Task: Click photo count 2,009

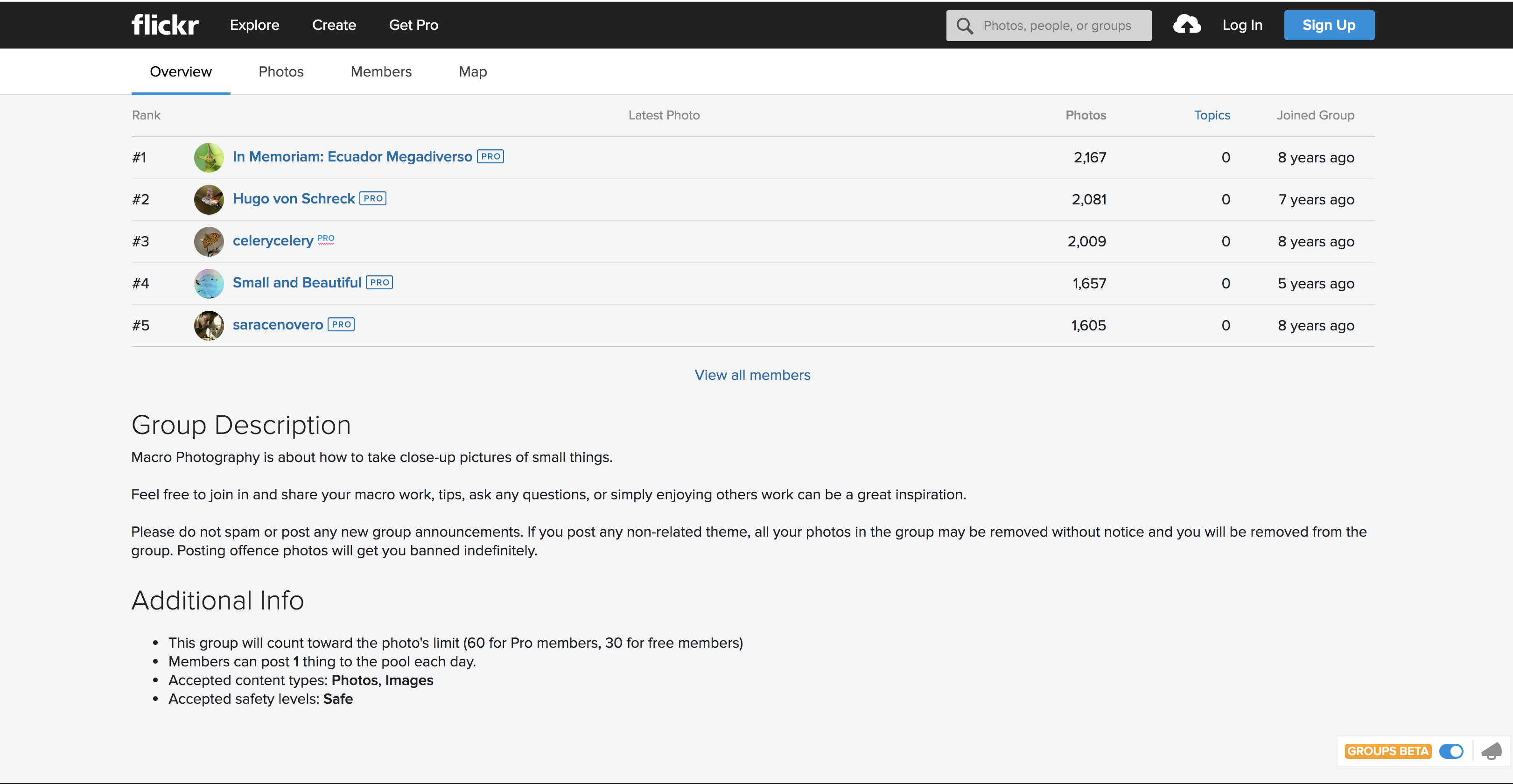Action: point(1086,241)
